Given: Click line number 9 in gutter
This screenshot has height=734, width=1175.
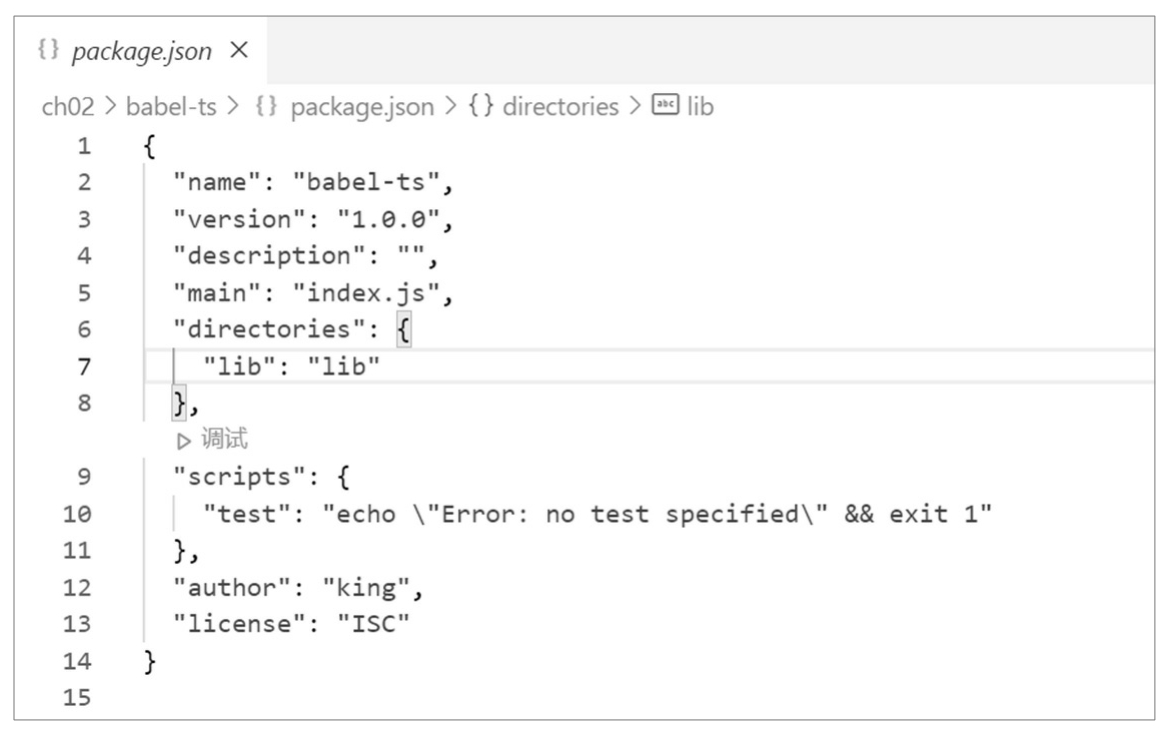Looking at the screenshot, I should [84, 477].
